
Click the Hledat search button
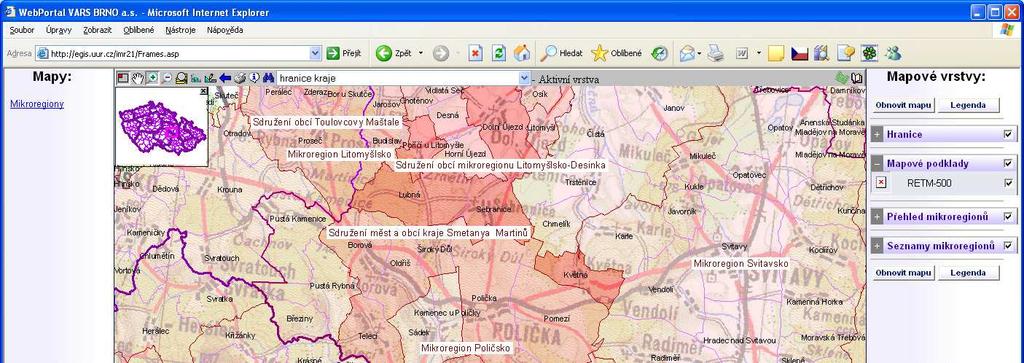(x=562, y=54)
